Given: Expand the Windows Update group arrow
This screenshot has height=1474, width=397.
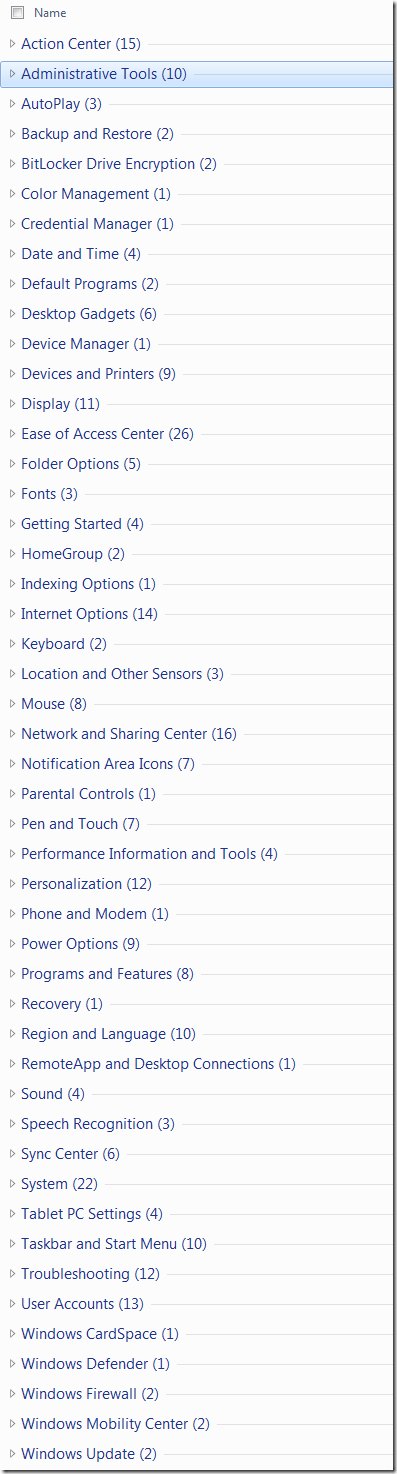Looking at the screenshot, I should tap(12, 1454).
